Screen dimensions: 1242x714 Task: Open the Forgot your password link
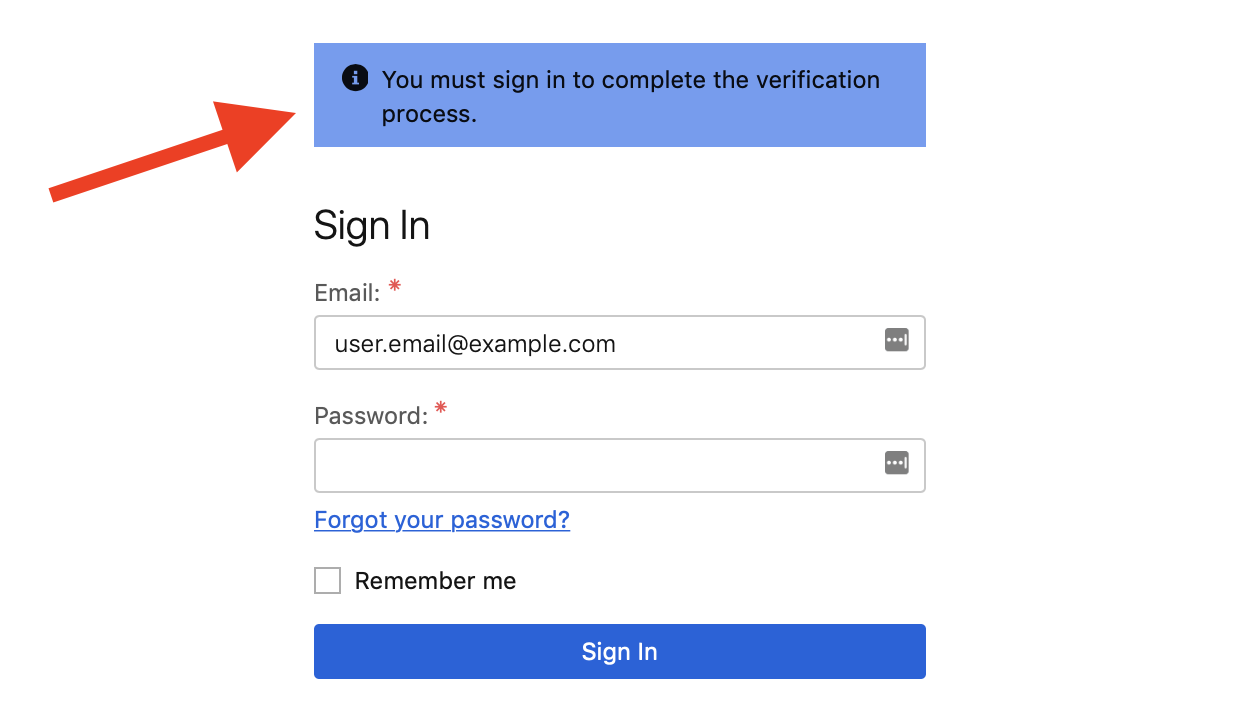pyautogui.click(x=442, y=520)
